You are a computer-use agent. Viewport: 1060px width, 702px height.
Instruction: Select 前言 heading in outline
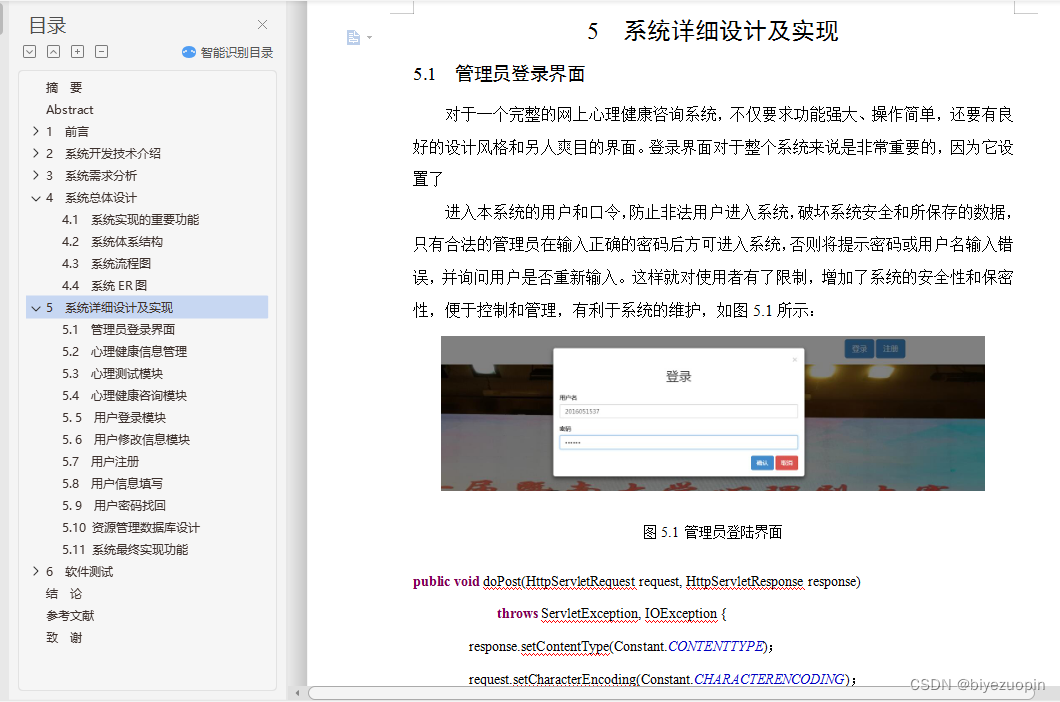click(77, 131)
